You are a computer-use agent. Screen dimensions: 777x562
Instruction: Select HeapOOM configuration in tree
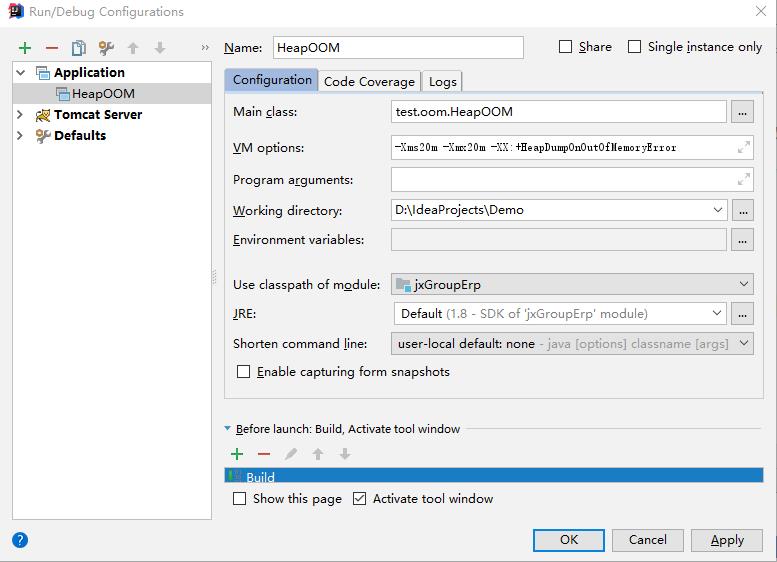pyautogui.click(x=112, y=94)
